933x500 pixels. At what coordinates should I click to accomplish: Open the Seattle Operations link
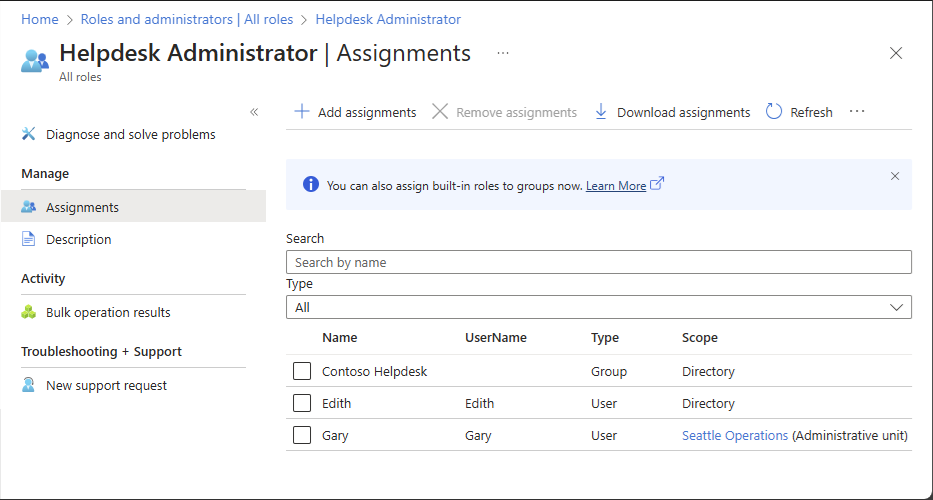click(735, 435)
